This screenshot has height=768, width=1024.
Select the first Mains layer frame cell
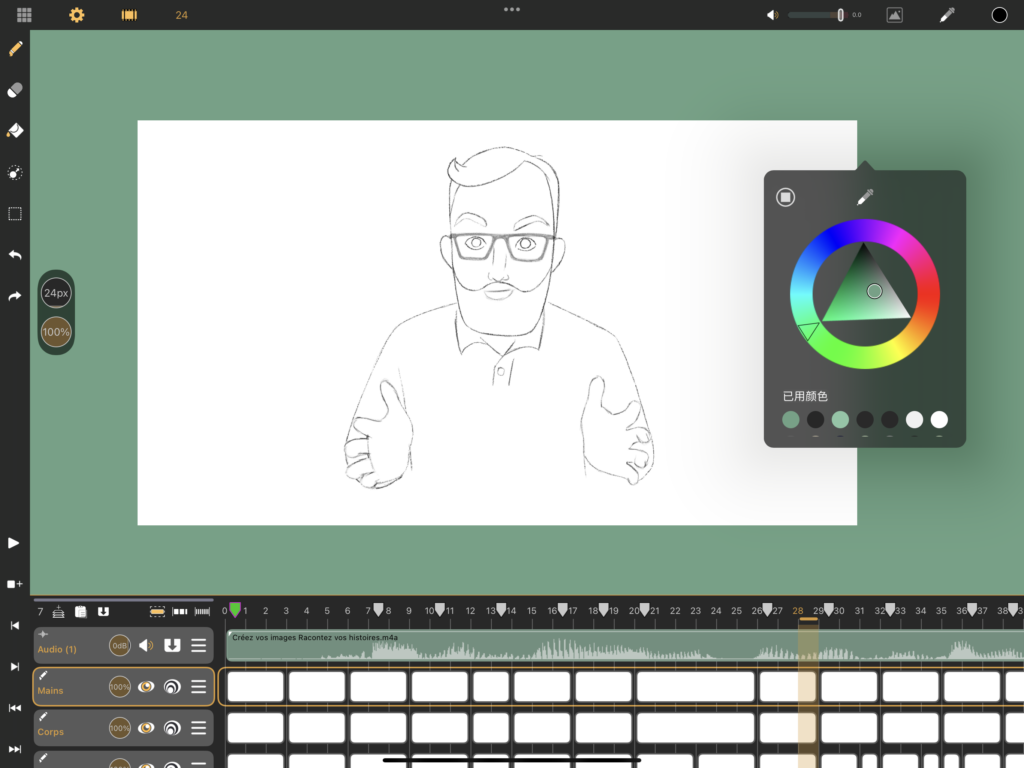pyautogui.click(x=255, y=687)
